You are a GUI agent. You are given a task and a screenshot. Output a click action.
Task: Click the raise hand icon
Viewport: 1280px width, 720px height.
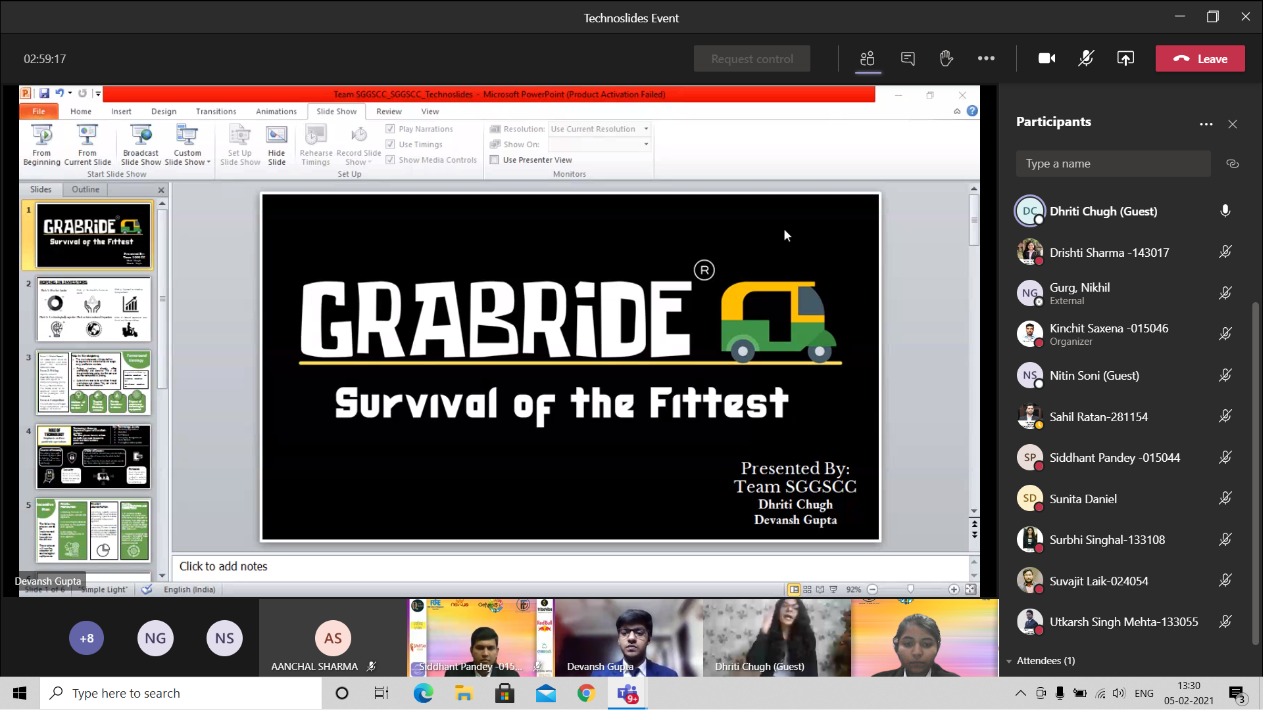pyautogui.click(x=946, y=59)
